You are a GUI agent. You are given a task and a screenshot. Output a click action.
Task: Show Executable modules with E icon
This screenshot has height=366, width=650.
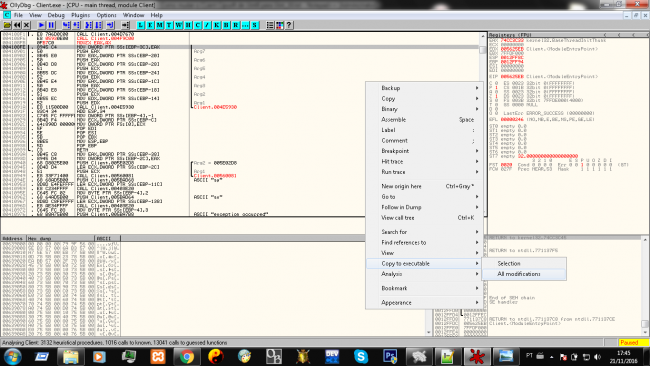click(150, 25)
